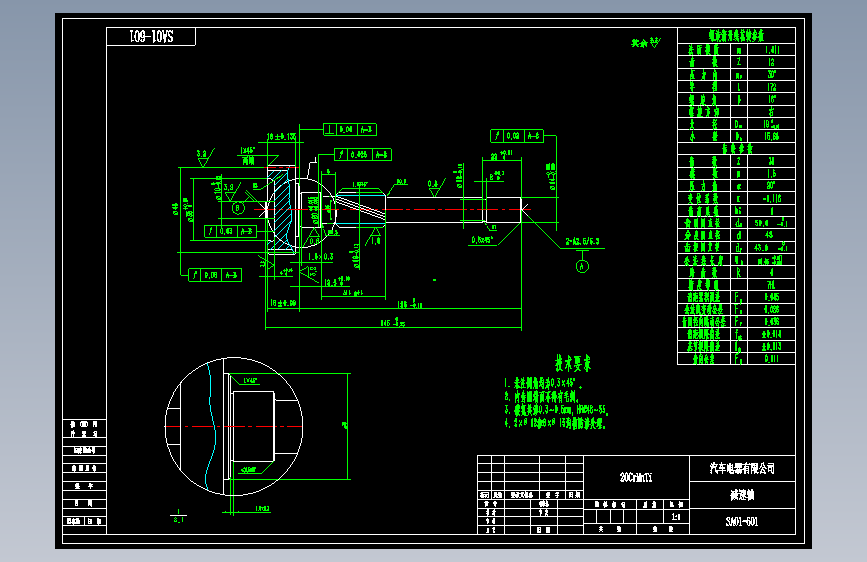Click the value 15.66 in the parameter table
This screenshot has height=562, width=867.
771,136
